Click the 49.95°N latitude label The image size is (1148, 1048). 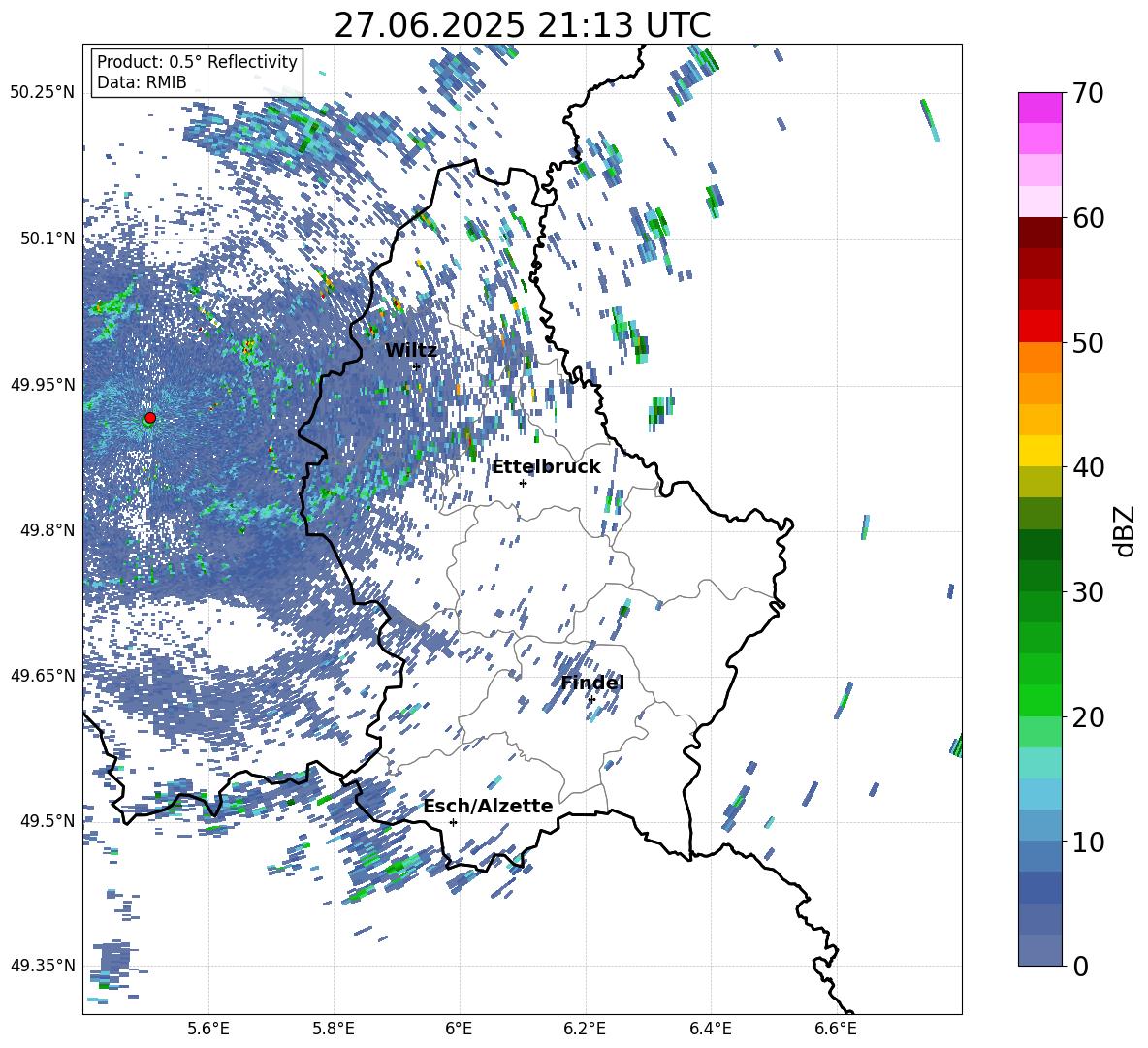tap(43, 384)
